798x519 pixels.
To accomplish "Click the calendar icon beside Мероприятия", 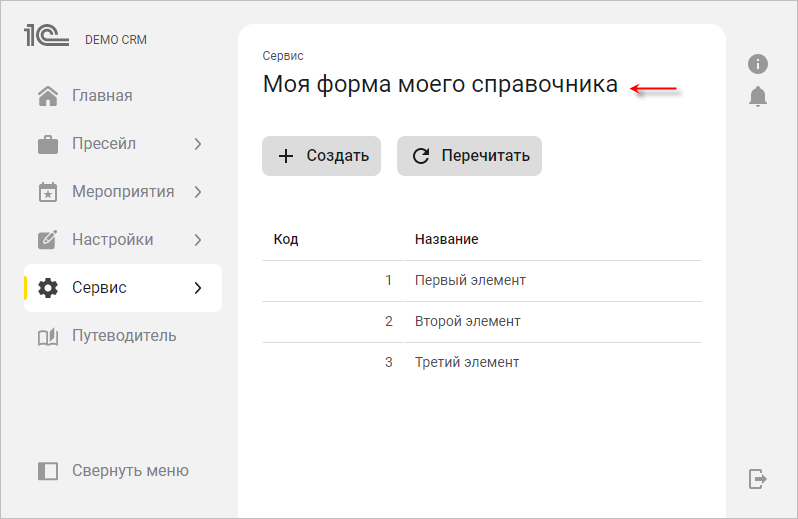I will (48, 192).
